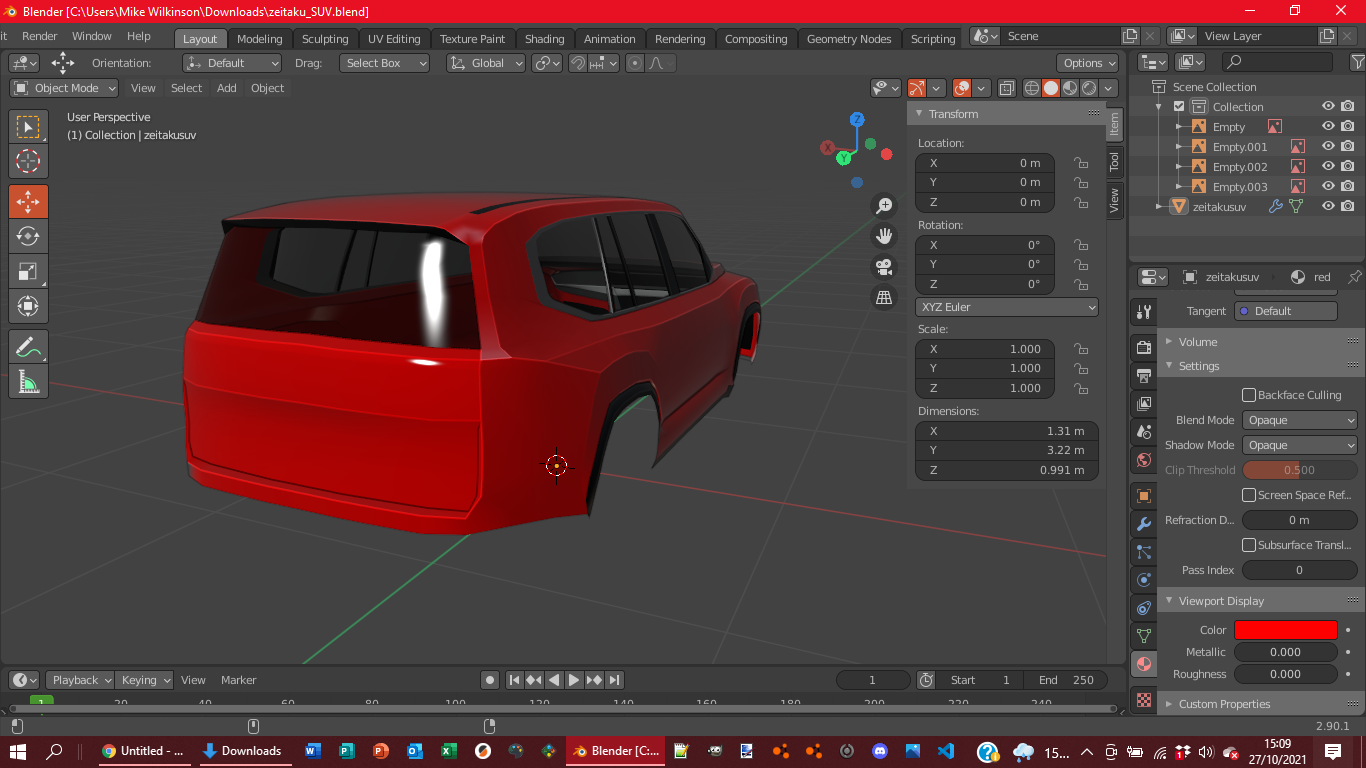Switch to the Sculpting workspace tab
The width and height of the screenshot is (1366, 768).
pyautogui.click(x=325, y=39)
